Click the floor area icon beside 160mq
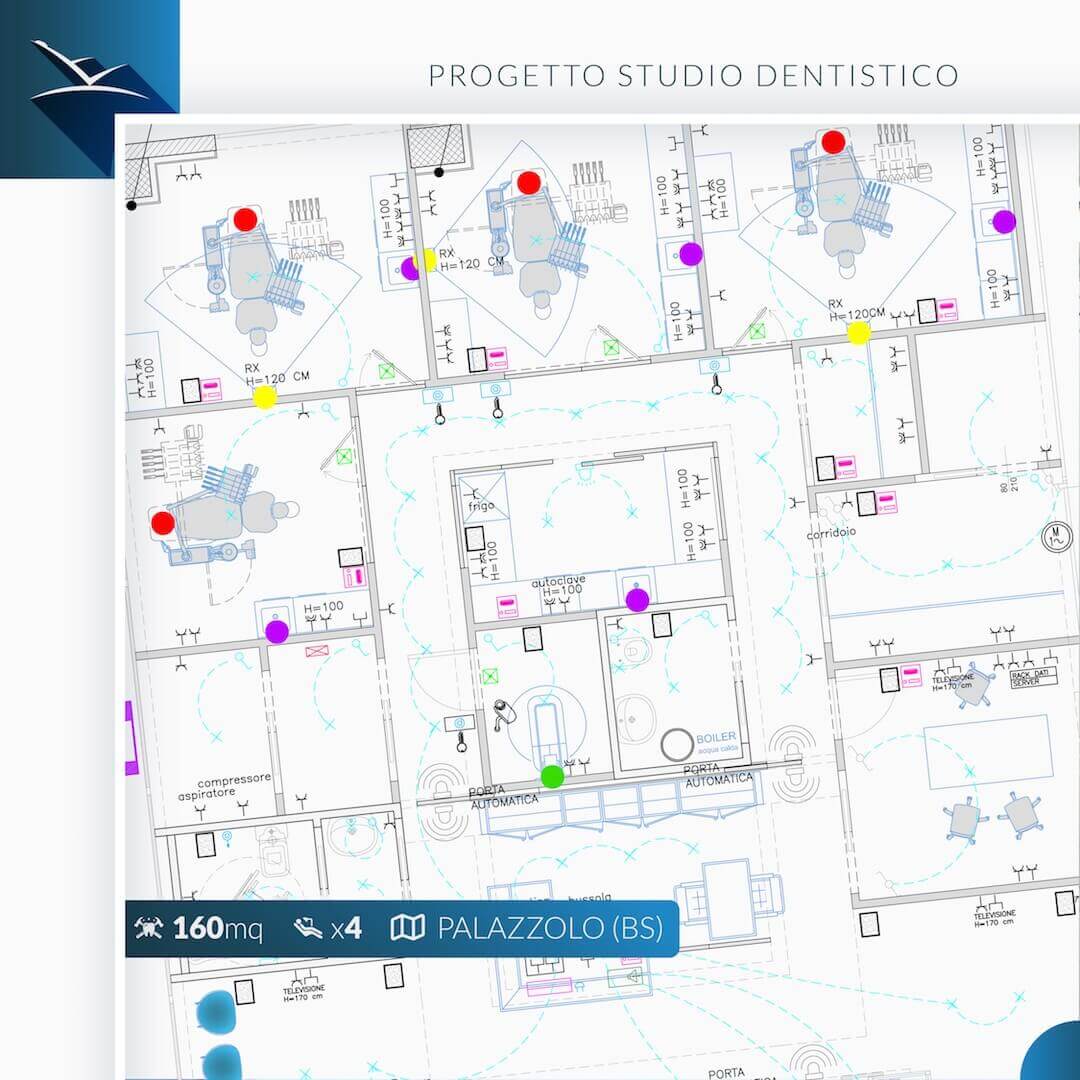Image resolution: width=1080 pixels, height=1080 pixels. point(148,928)
